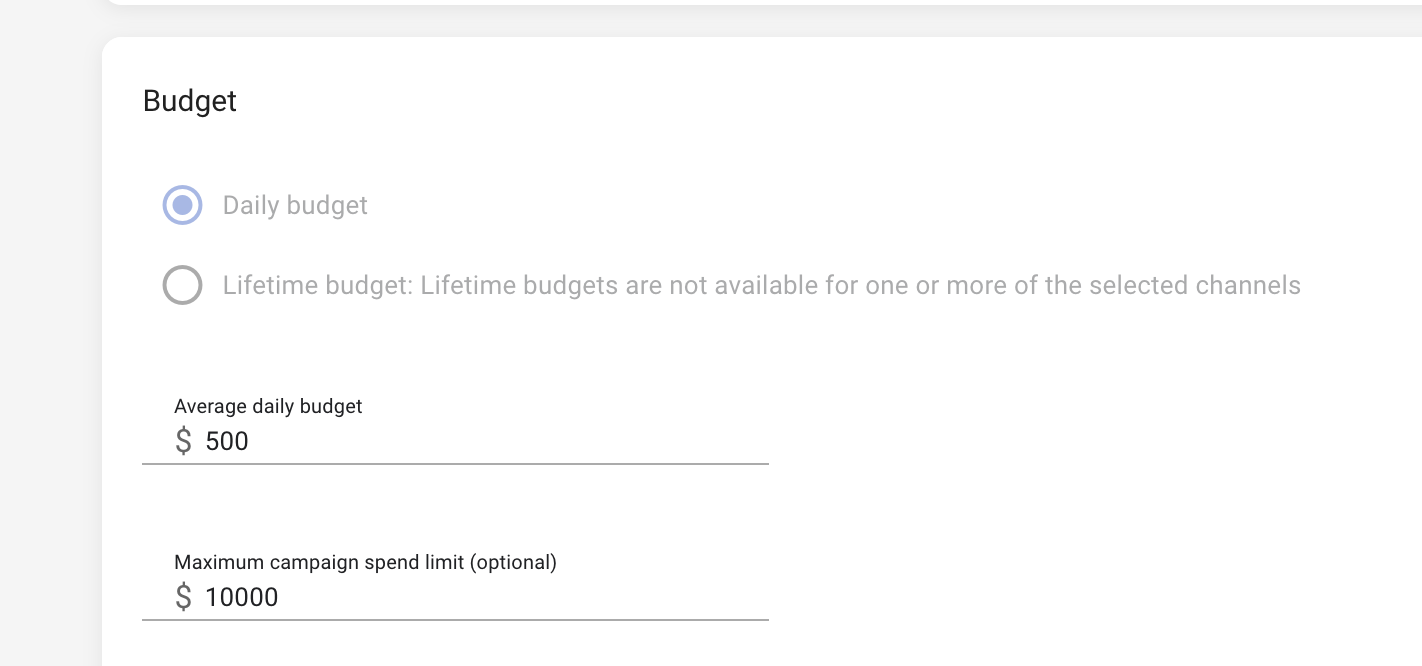Click the gray margin left of Budget card

click(x=50, y=350)
